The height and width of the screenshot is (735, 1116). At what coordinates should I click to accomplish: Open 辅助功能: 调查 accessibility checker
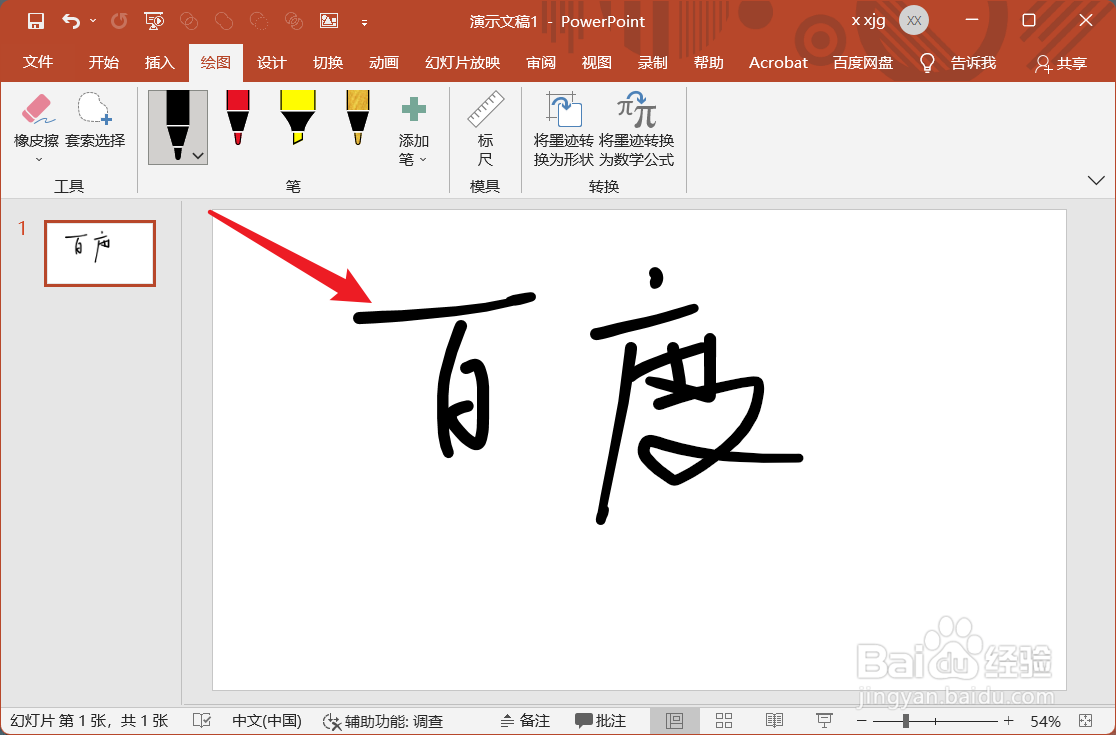(383, 721)
